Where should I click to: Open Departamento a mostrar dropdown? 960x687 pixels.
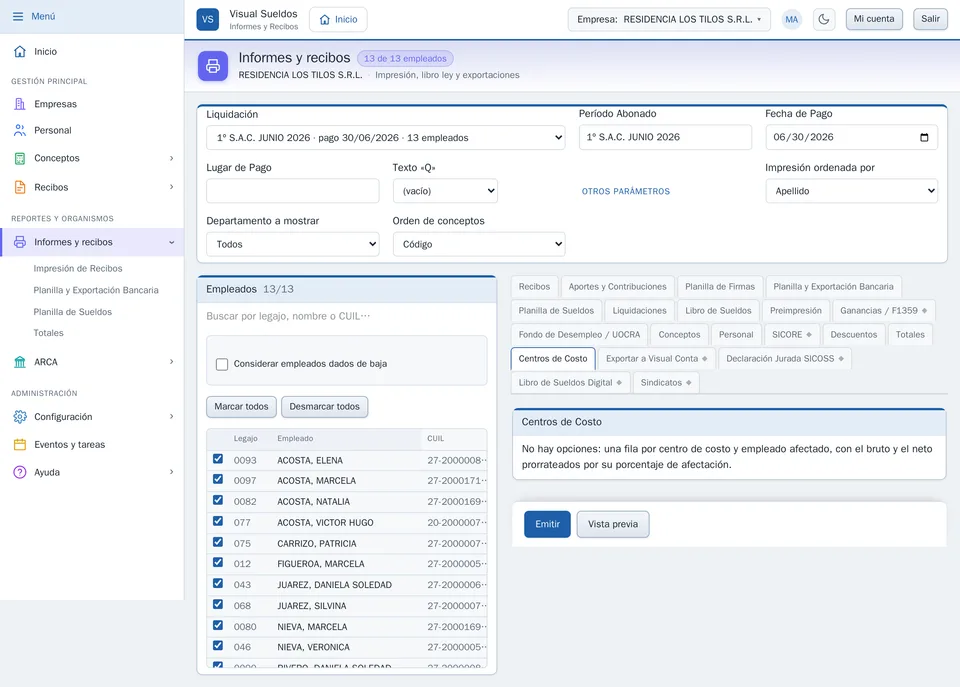[x=293, y=244]
